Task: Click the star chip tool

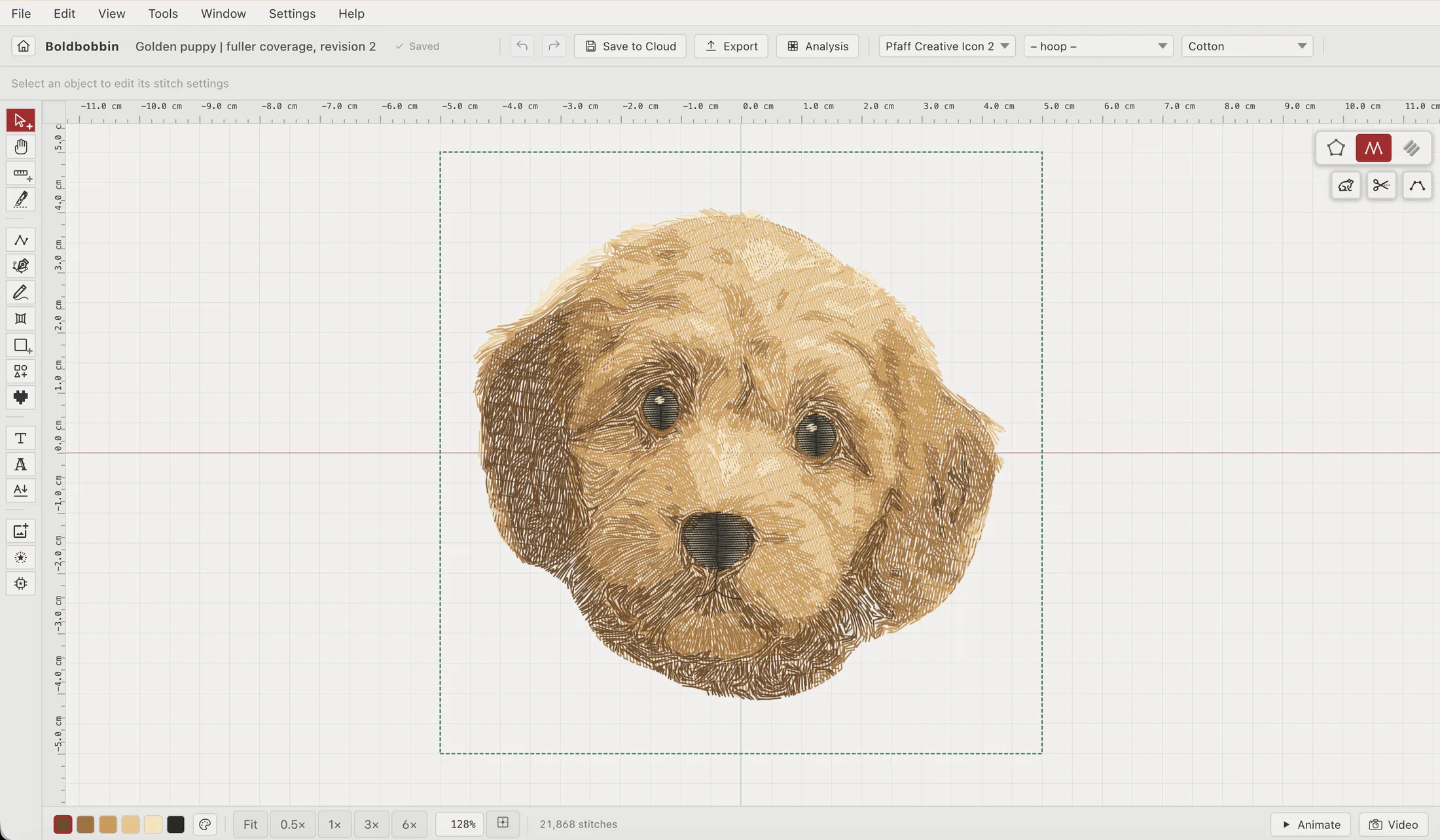Action: click(x=21, y=584)
